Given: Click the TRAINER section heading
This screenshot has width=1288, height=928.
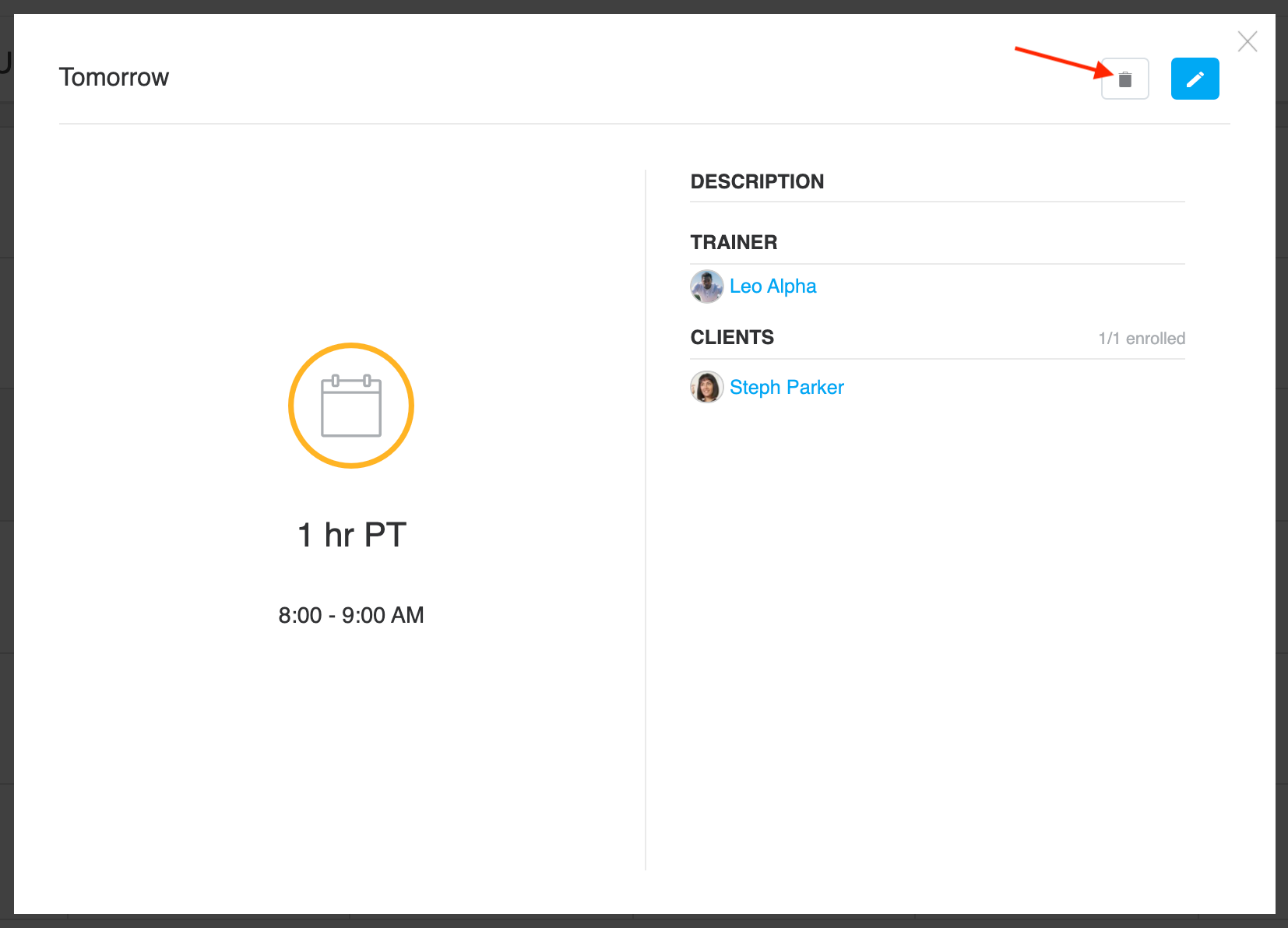Looking at the screenshot, I should 734,242.
